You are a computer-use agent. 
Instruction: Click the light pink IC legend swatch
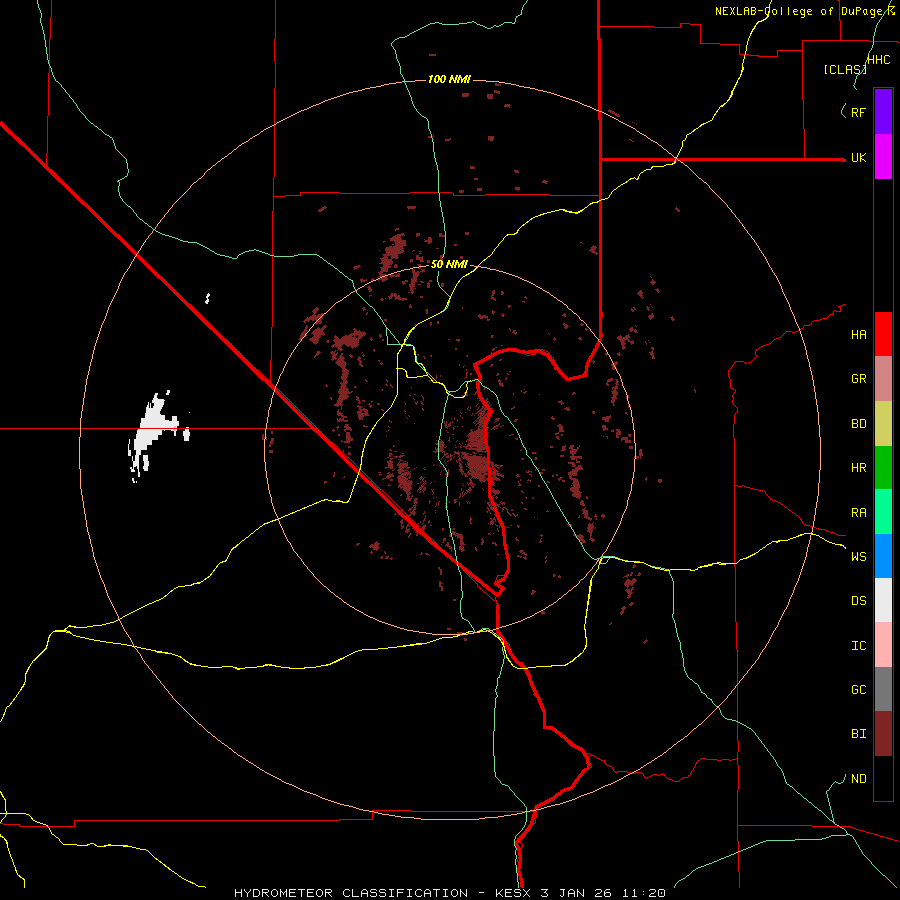coord(883,645)
